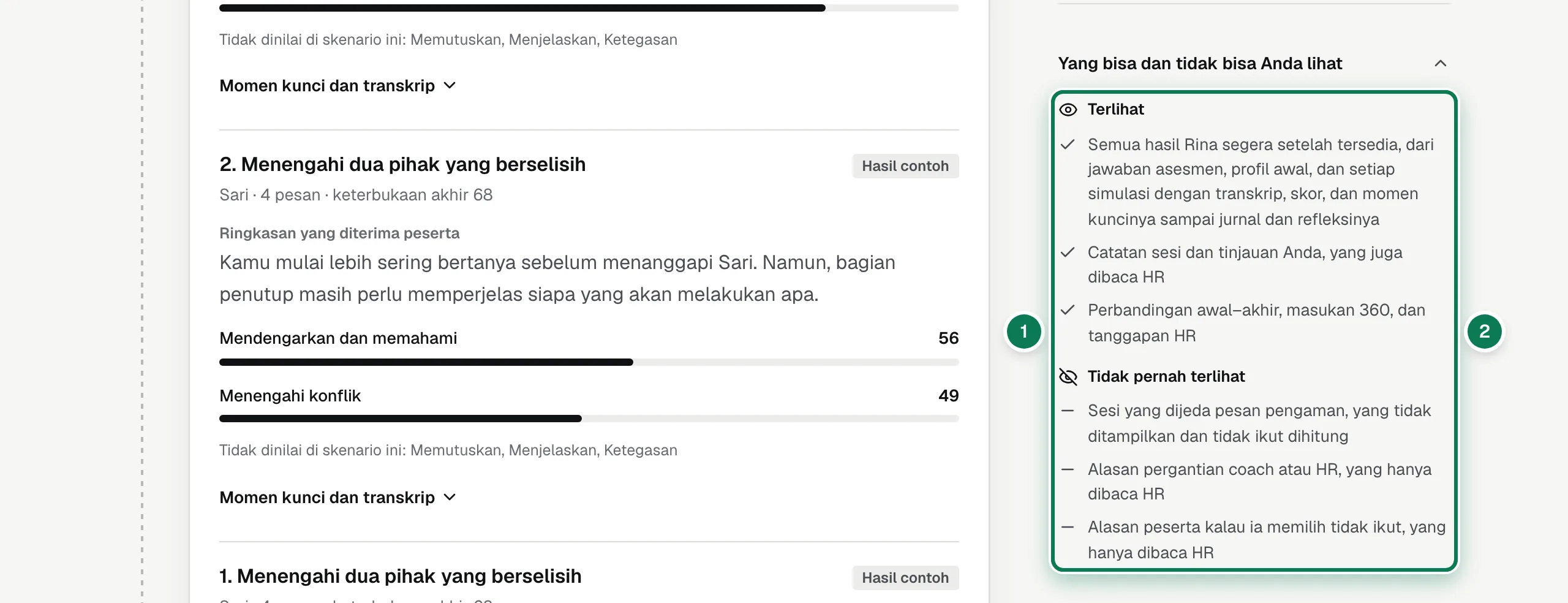The image size is (1568, 603).
Task: Click 'Hasil contoh' badge on scenario 2
Action: coord(905,166)
